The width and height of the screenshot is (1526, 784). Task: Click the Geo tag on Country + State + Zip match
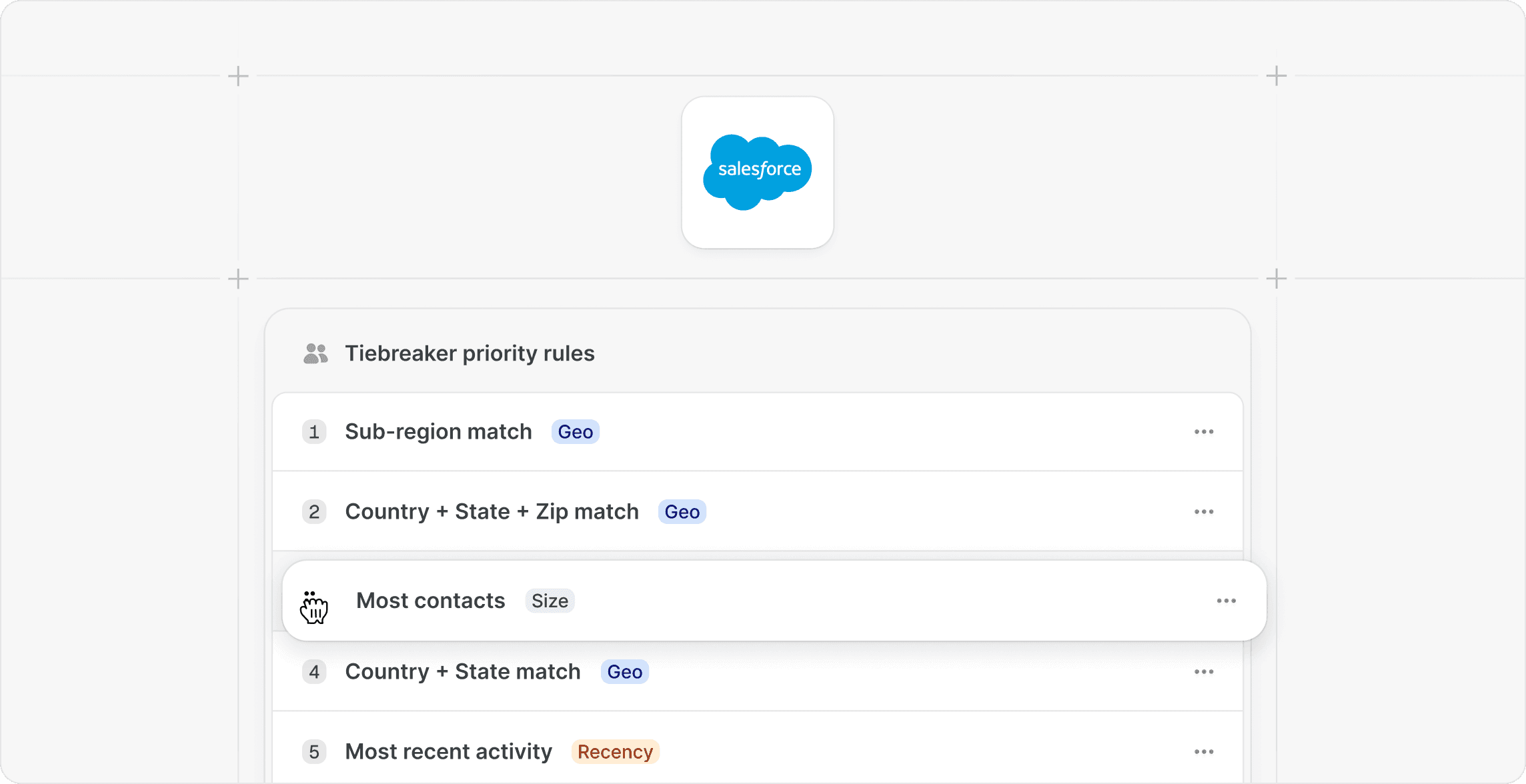click(x=682, y=512)
